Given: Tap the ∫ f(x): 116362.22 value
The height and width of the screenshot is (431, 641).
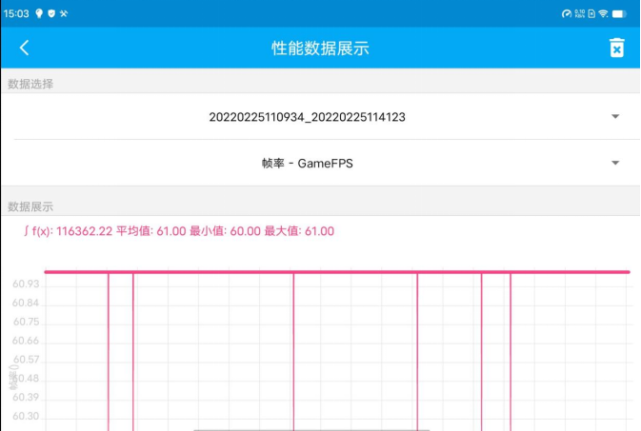Looking at the screenshot, I should coord(68,231).
